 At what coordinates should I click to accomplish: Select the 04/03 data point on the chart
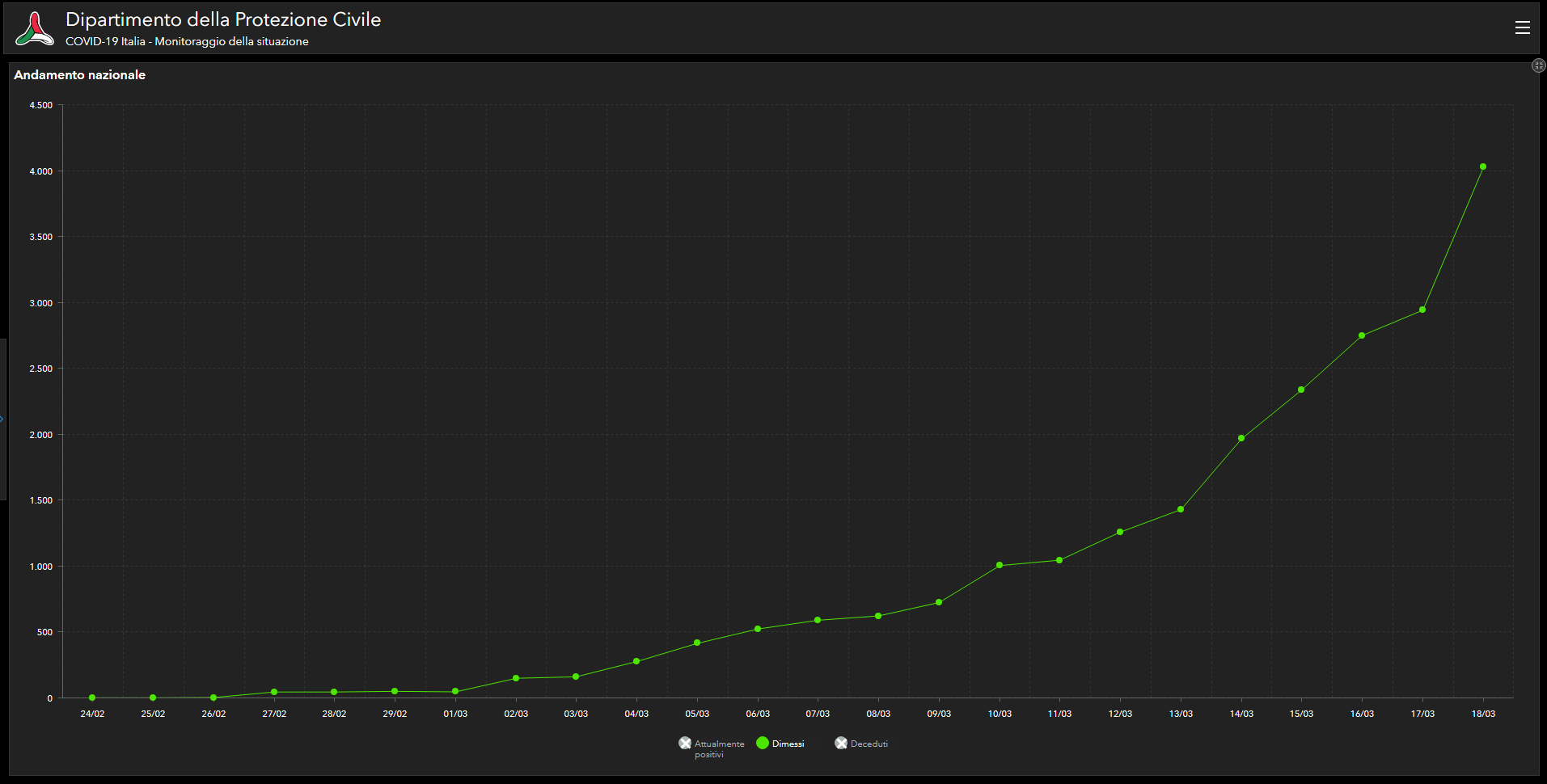click(636, 661)
